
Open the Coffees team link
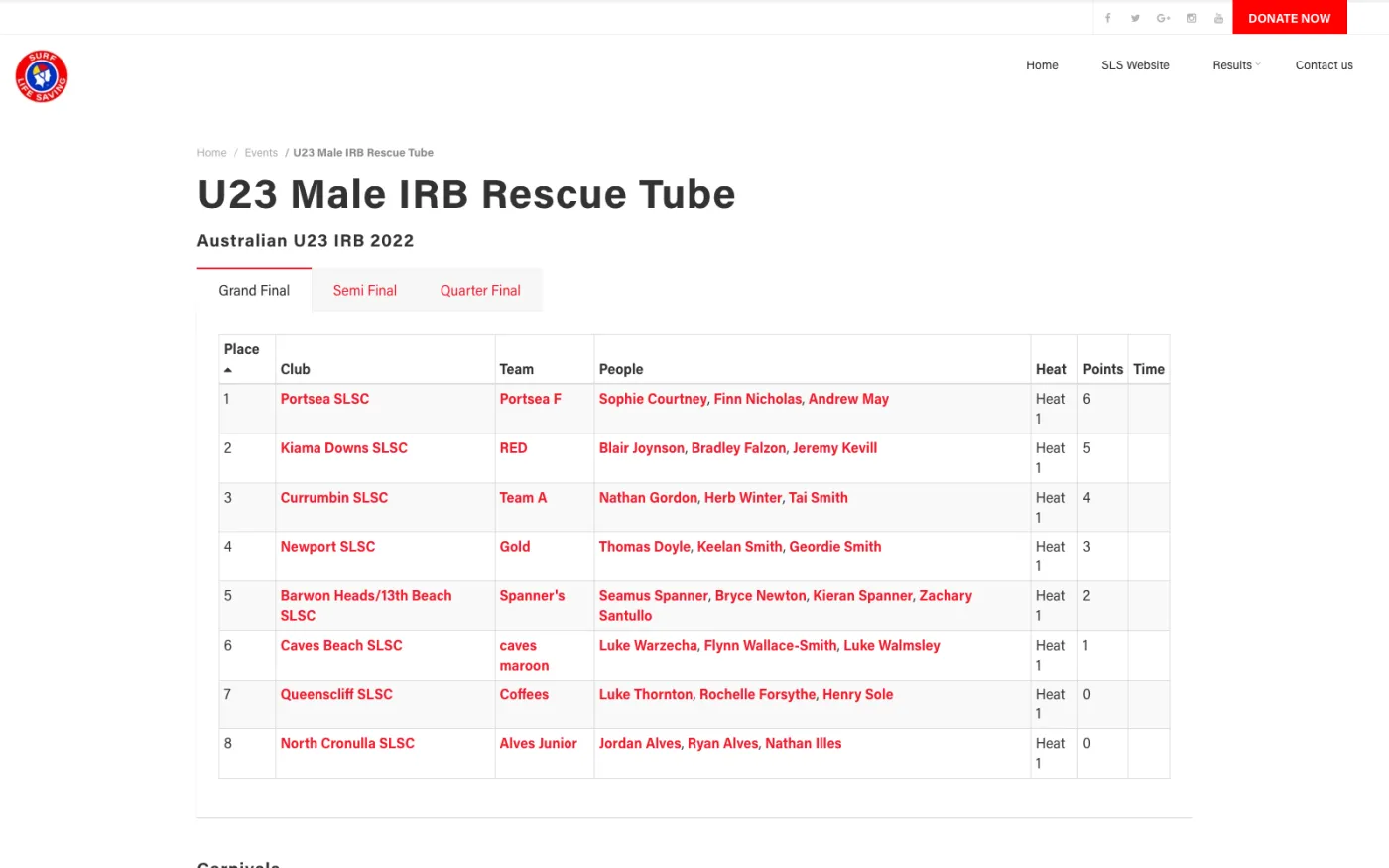tap(524, 695)
